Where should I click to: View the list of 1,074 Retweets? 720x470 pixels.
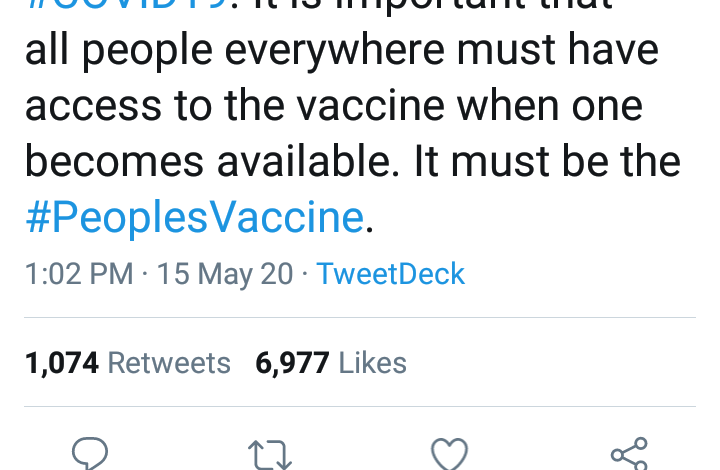(x=128, y=362)
